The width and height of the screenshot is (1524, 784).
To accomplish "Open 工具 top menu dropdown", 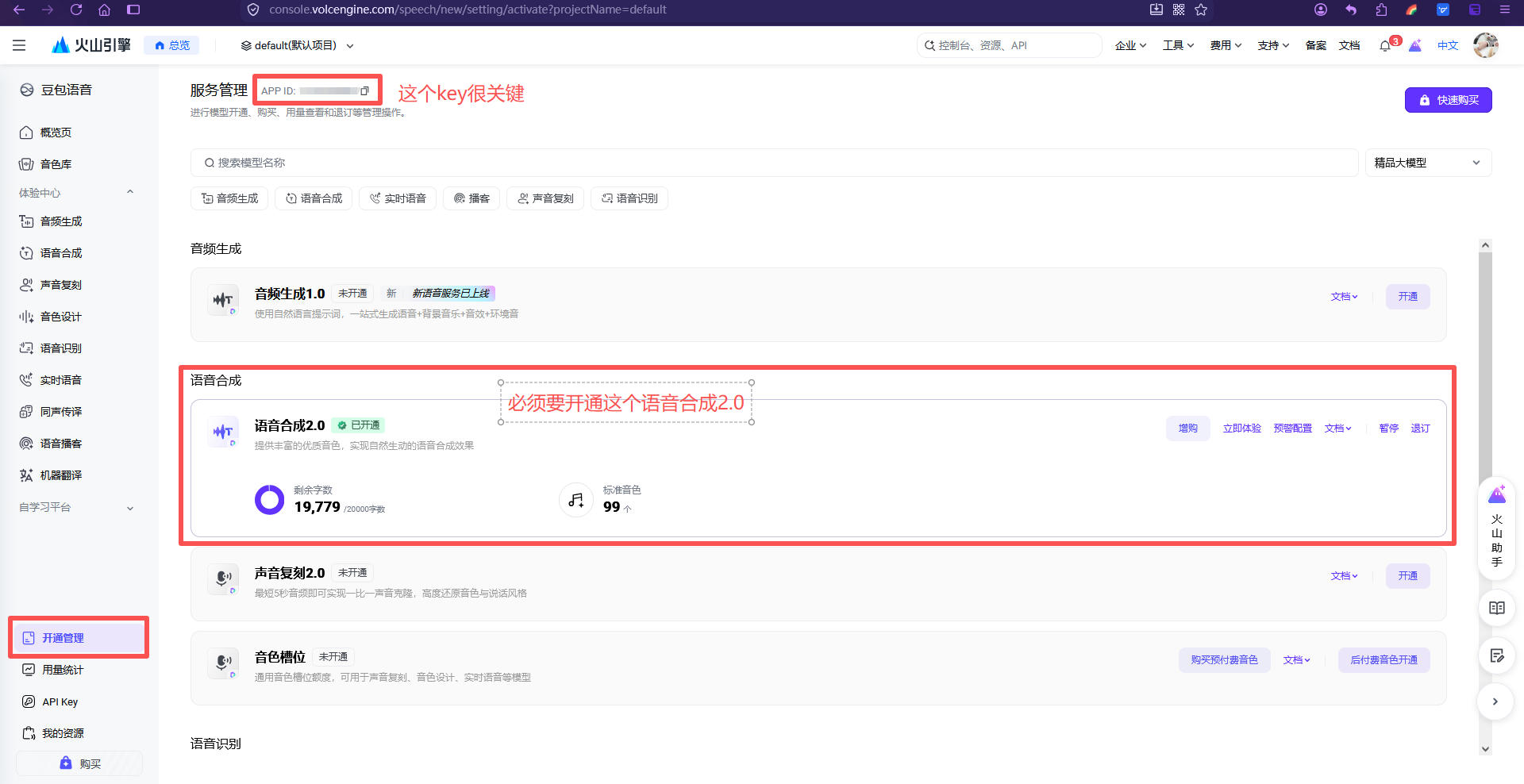I will coord(1178,45).
